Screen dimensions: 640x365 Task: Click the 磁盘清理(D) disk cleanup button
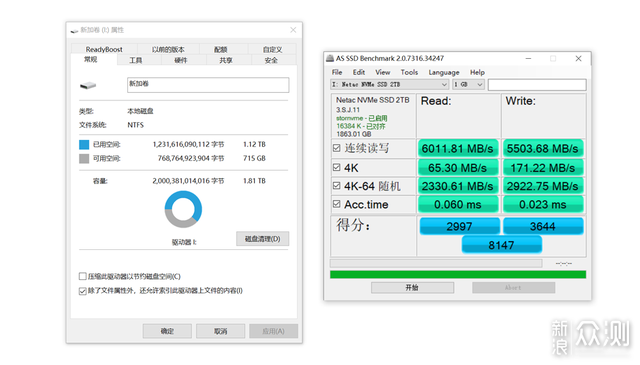(x=262, y=239)
